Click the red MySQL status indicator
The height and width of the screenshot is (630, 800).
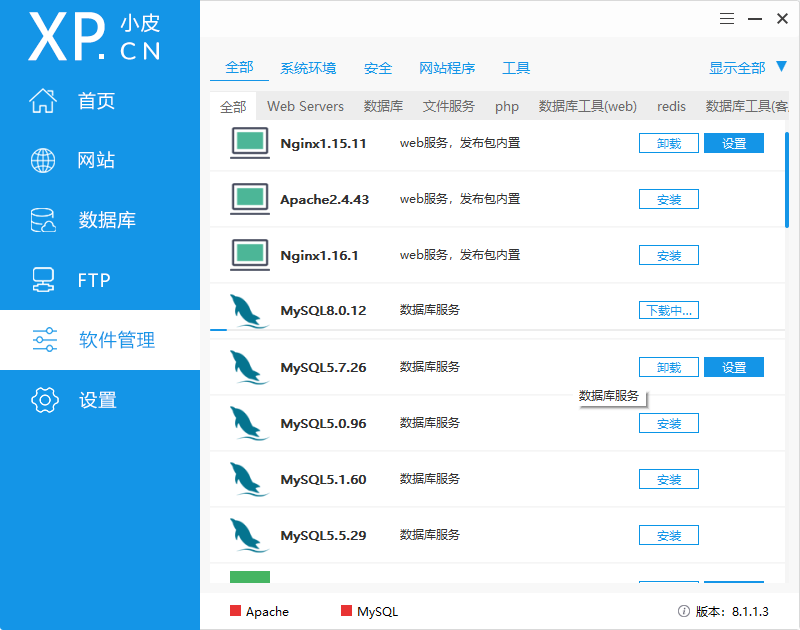(x=346, y=611)
